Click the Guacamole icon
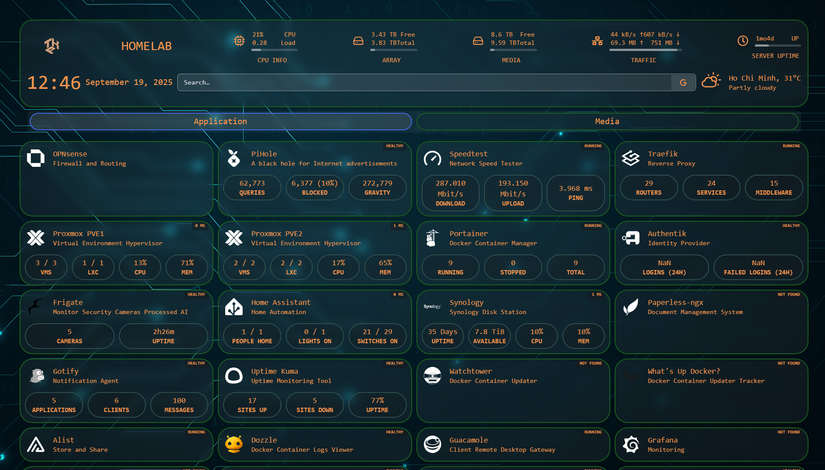This screenshot has width=825, height=470. pos(432,445)
